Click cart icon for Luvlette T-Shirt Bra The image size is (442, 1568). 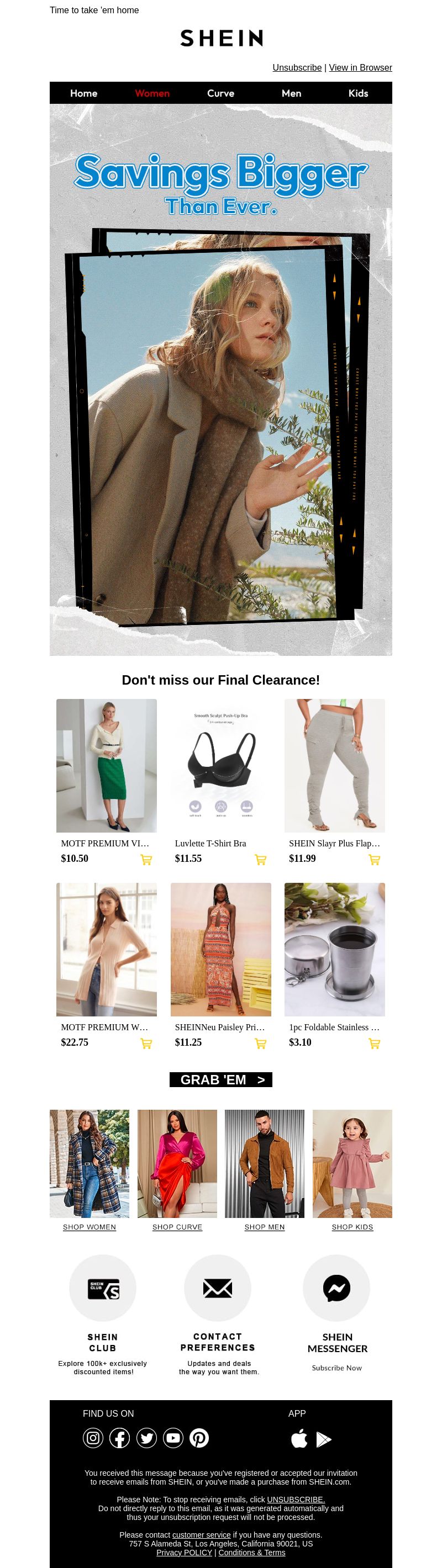[260, 860]
